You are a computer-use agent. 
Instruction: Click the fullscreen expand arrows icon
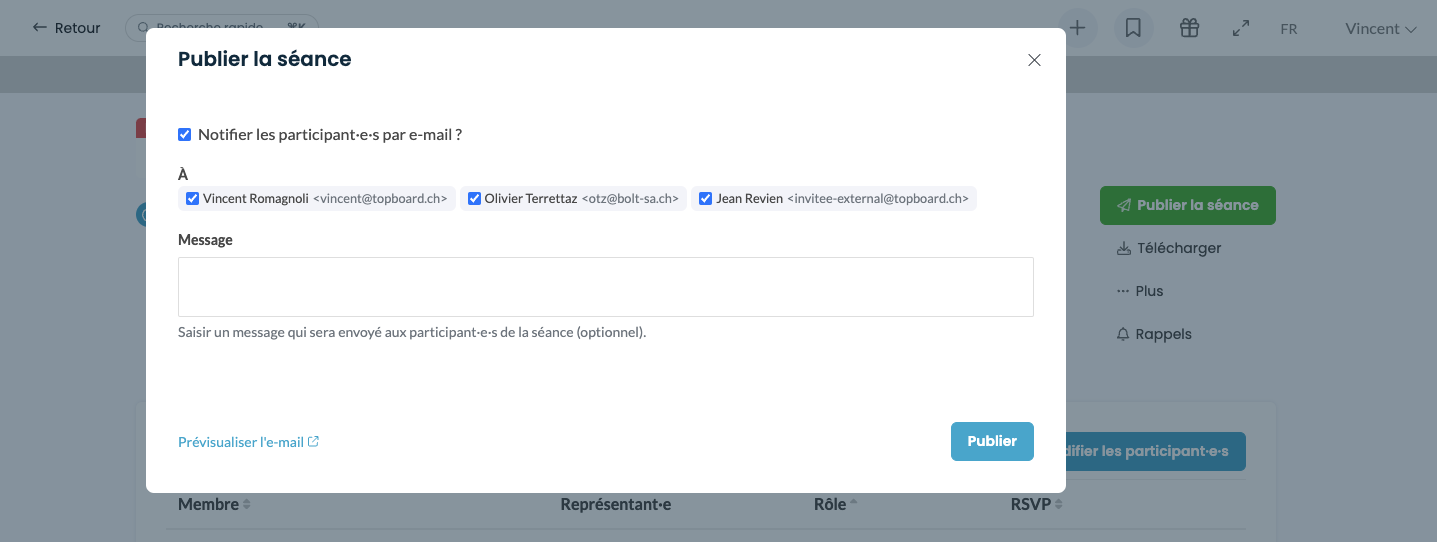pos(1241,28)
